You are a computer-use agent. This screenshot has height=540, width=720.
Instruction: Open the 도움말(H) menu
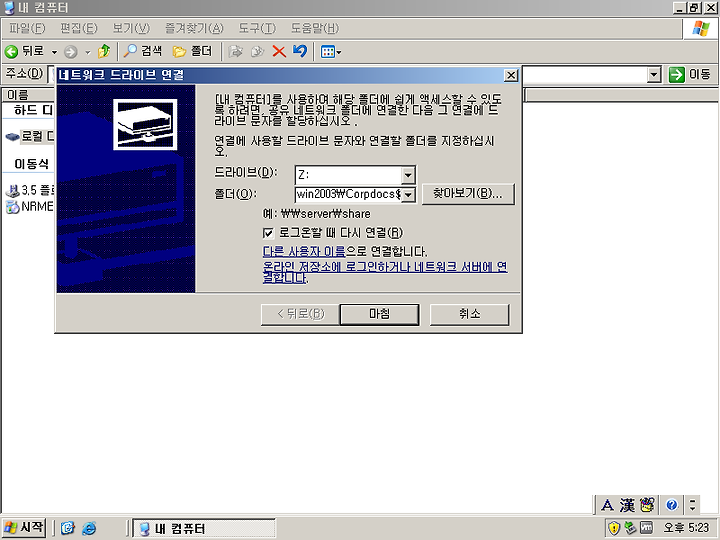pos(315,28)
